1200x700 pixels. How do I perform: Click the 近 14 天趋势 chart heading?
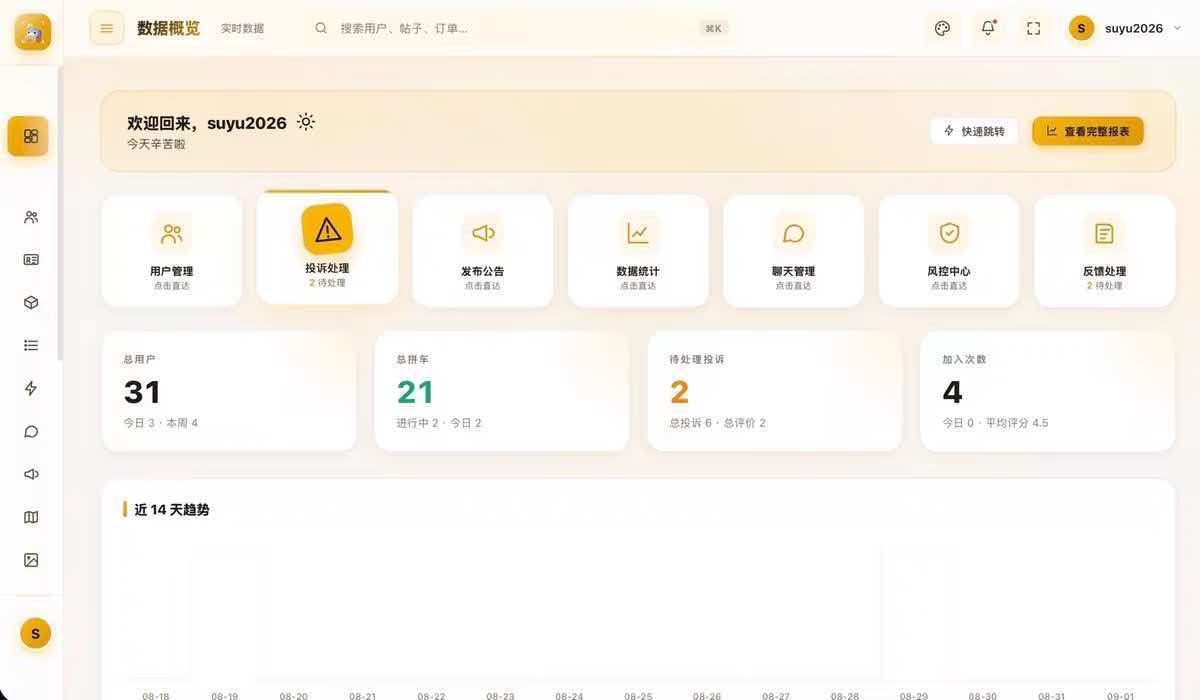click(172, 510)
